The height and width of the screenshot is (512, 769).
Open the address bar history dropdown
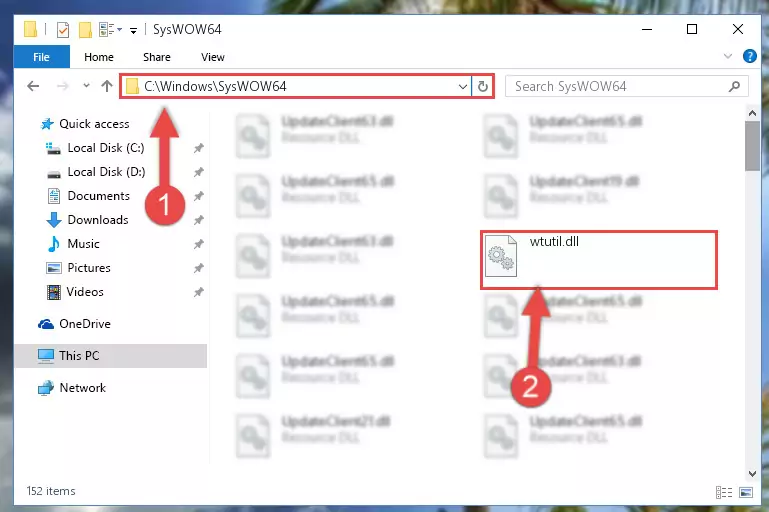[x=462, y=87]
